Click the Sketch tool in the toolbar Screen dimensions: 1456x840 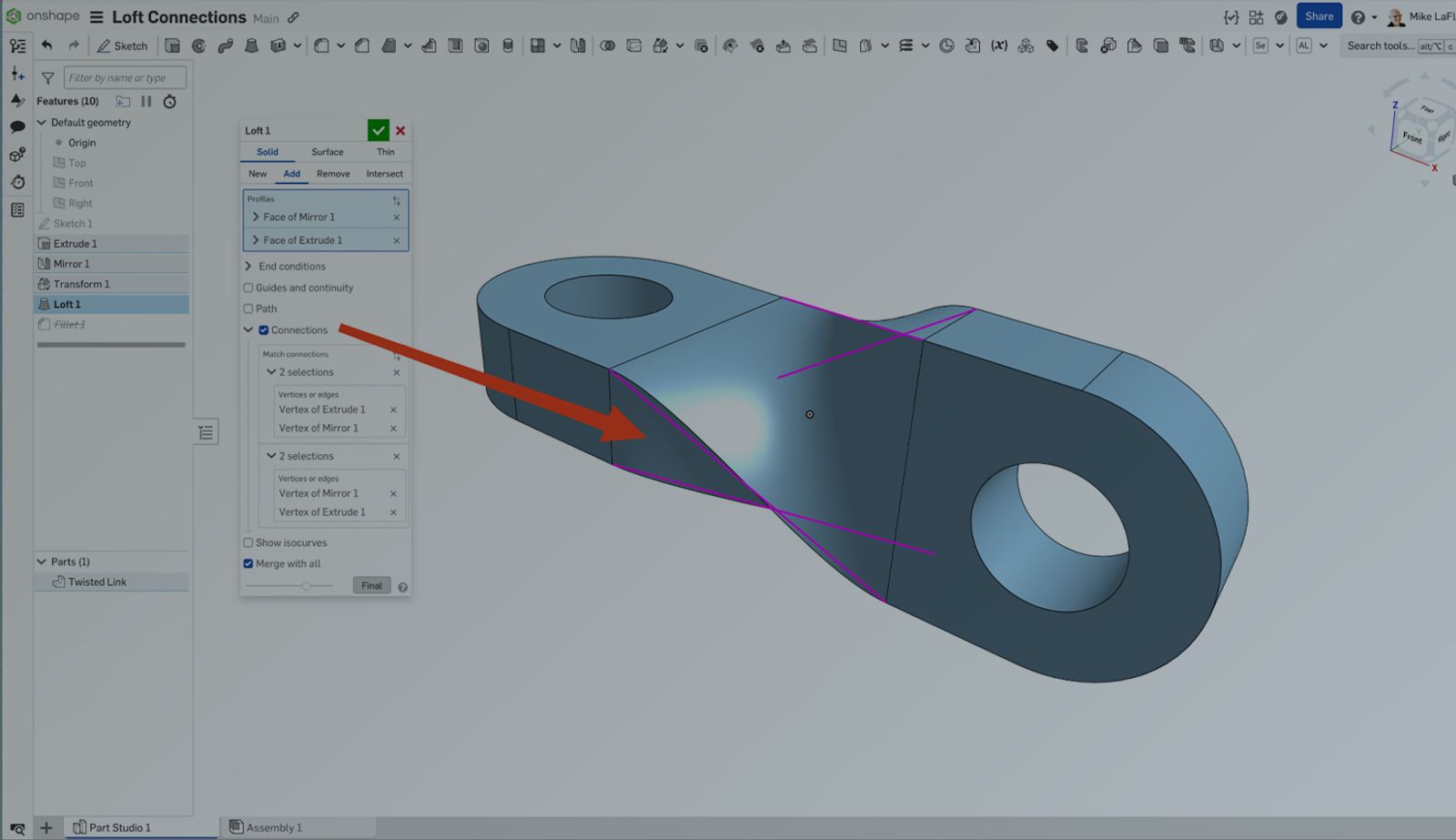pyautogui.click(x=122, y=46)
